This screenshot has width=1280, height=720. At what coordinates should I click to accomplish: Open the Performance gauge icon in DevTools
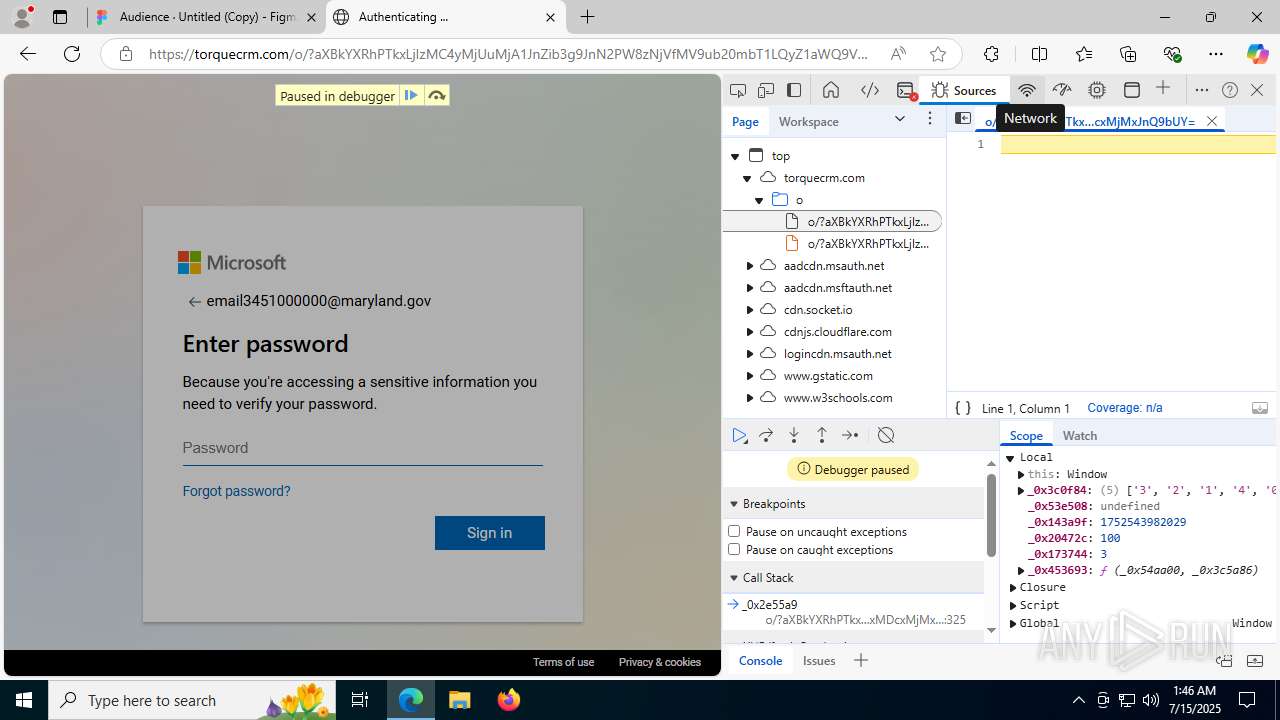1062,90
